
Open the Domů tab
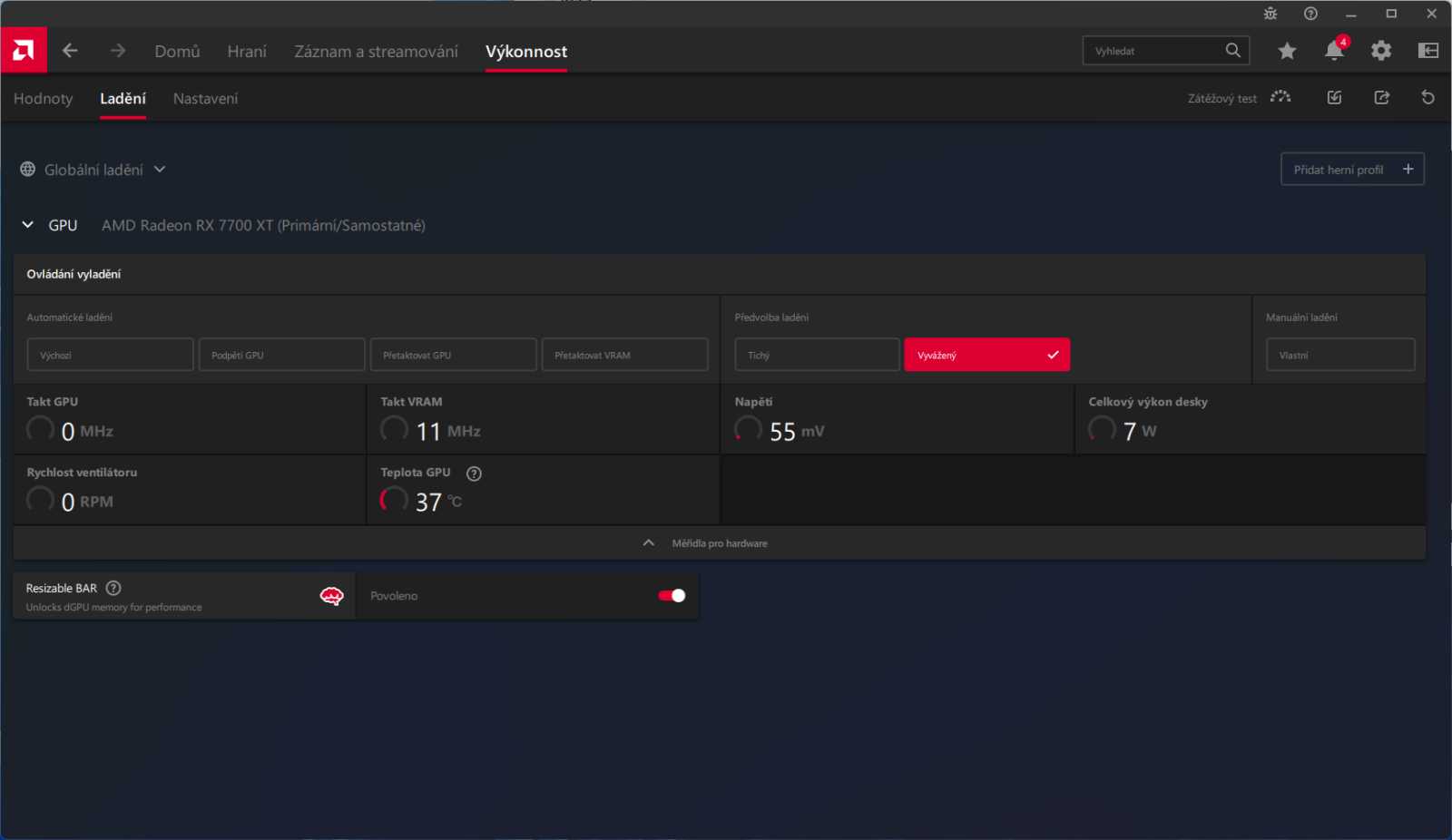[x=177, y=52]
